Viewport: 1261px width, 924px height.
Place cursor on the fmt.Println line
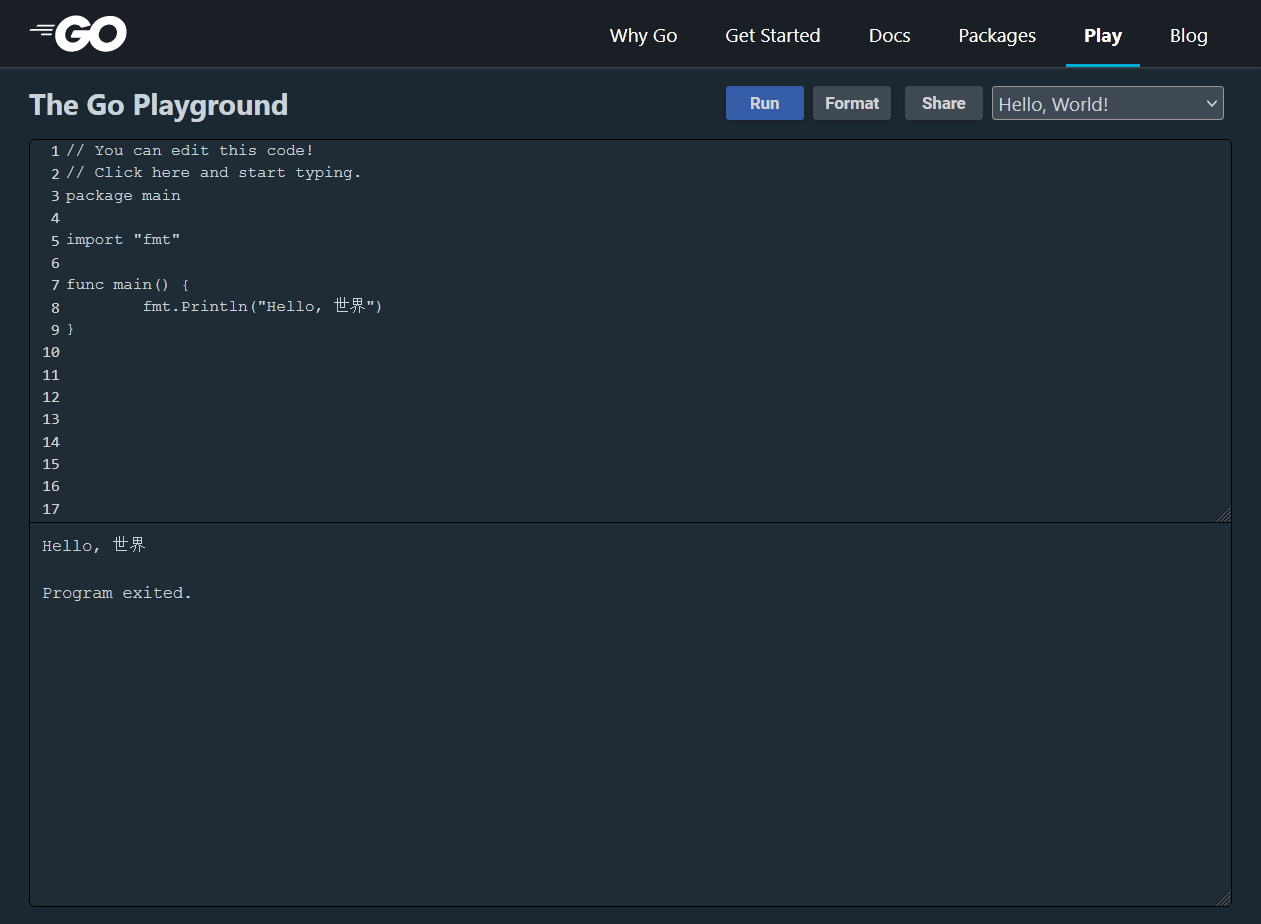pyautogui.click(x=262, y=307)
